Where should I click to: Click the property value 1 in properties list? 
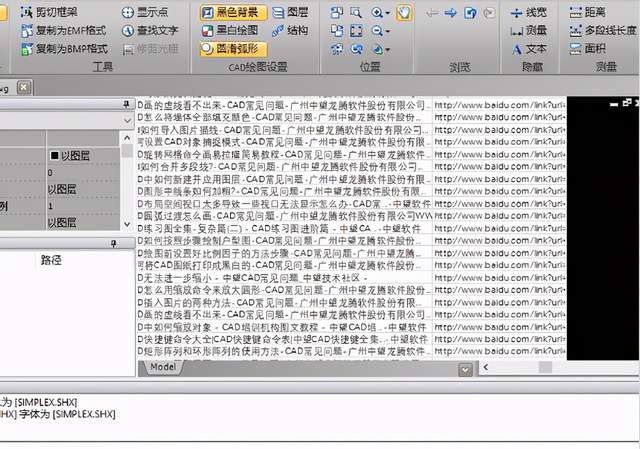pyautogui.click(x=50, y=206)
